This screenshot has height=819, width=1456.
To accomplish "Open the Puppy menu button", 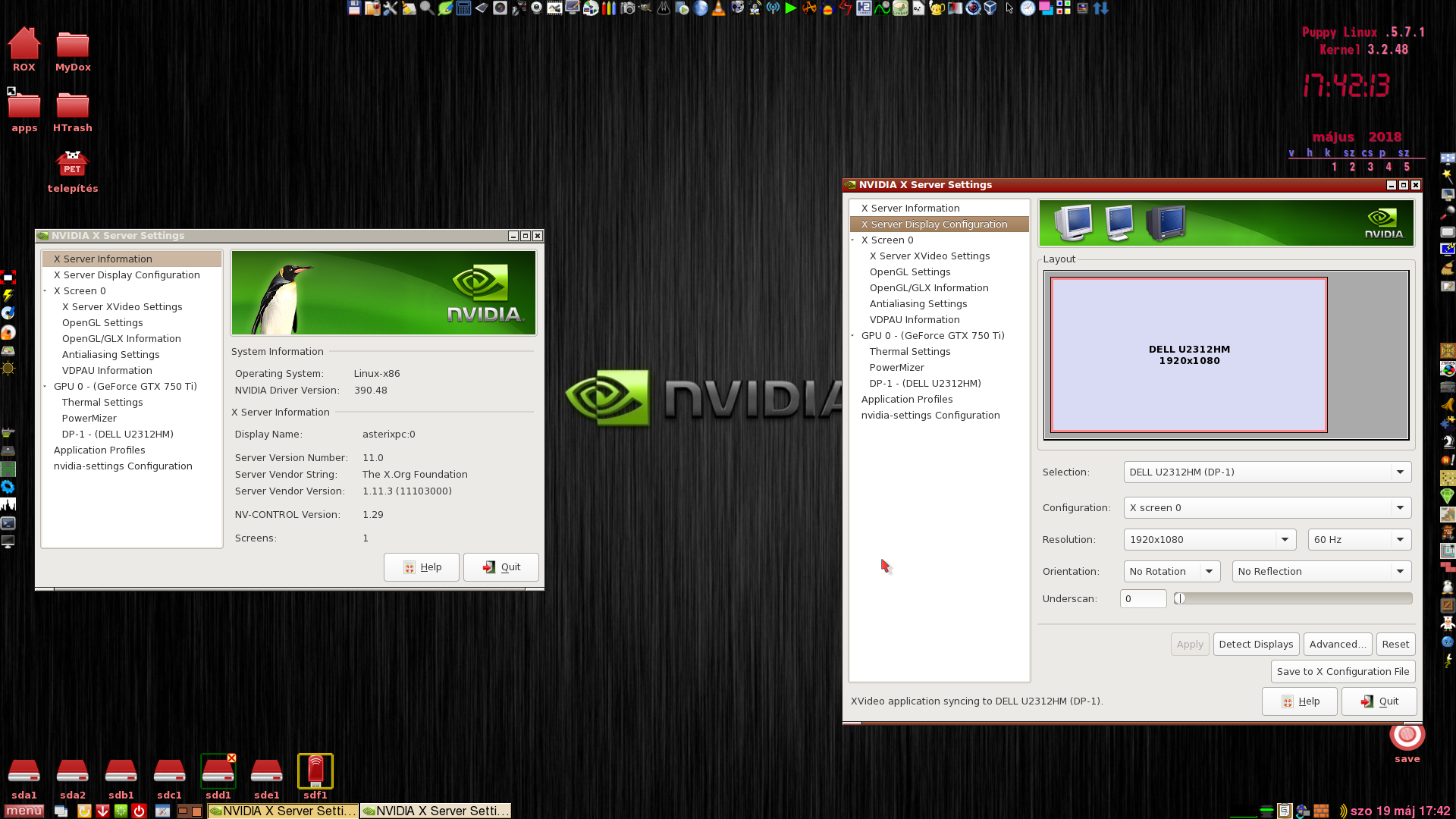I will click(24, 811).
